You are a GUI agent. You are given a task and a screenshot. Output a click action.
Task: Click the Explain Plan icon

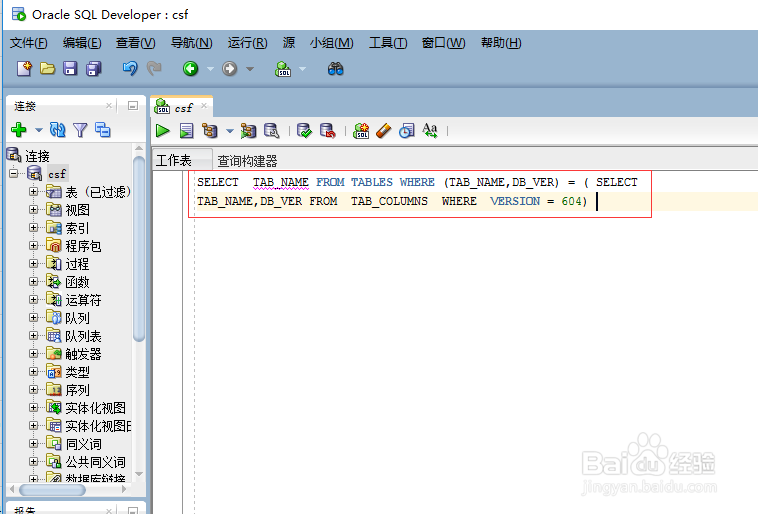210,131
